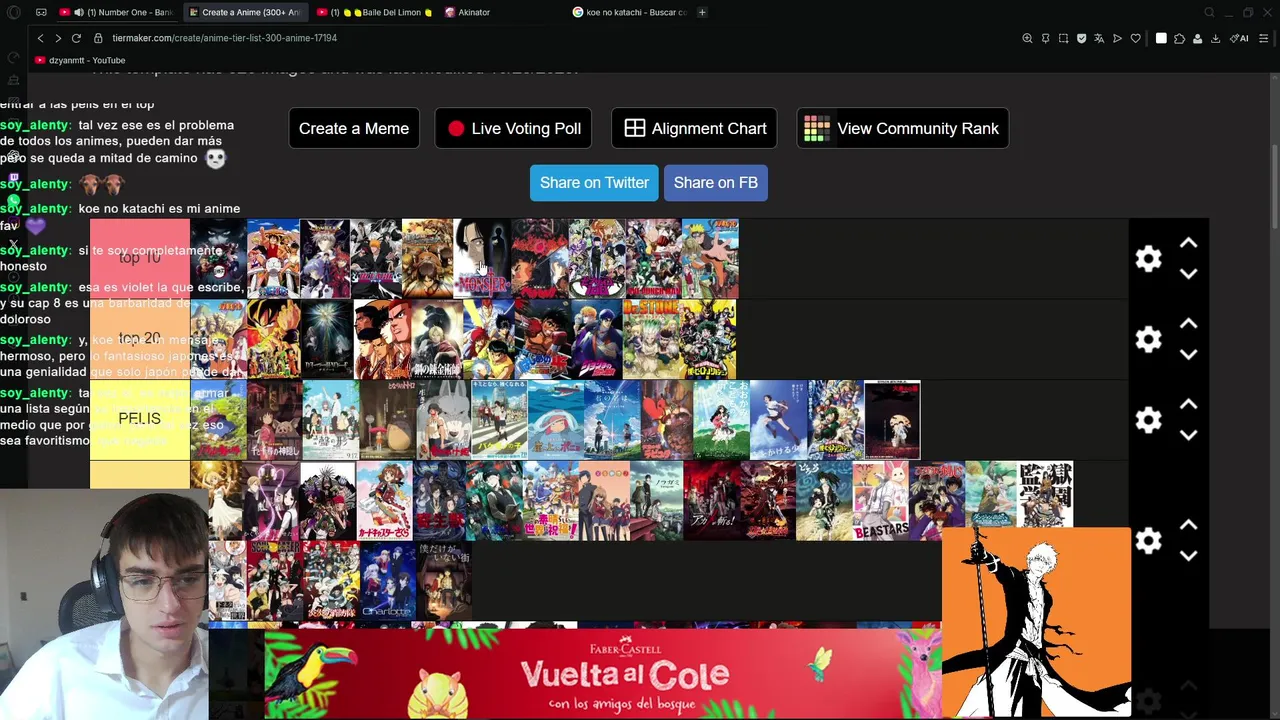Image resolution: width=1280 pixels, height=720 pixels.
Task: Click the pin icon in address bar
Action: [1045, 38]
